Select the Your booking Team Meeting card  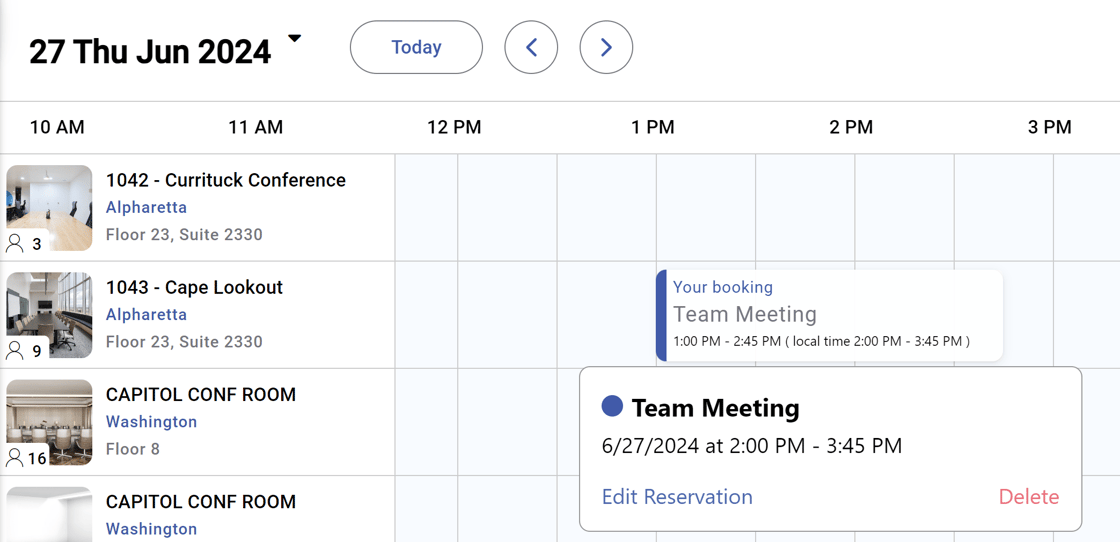[830, 314]
